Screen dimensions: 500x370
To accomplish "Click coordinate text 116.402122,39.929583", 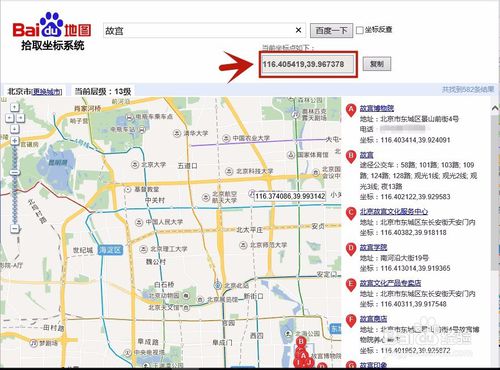I will [x=415, y=197].
